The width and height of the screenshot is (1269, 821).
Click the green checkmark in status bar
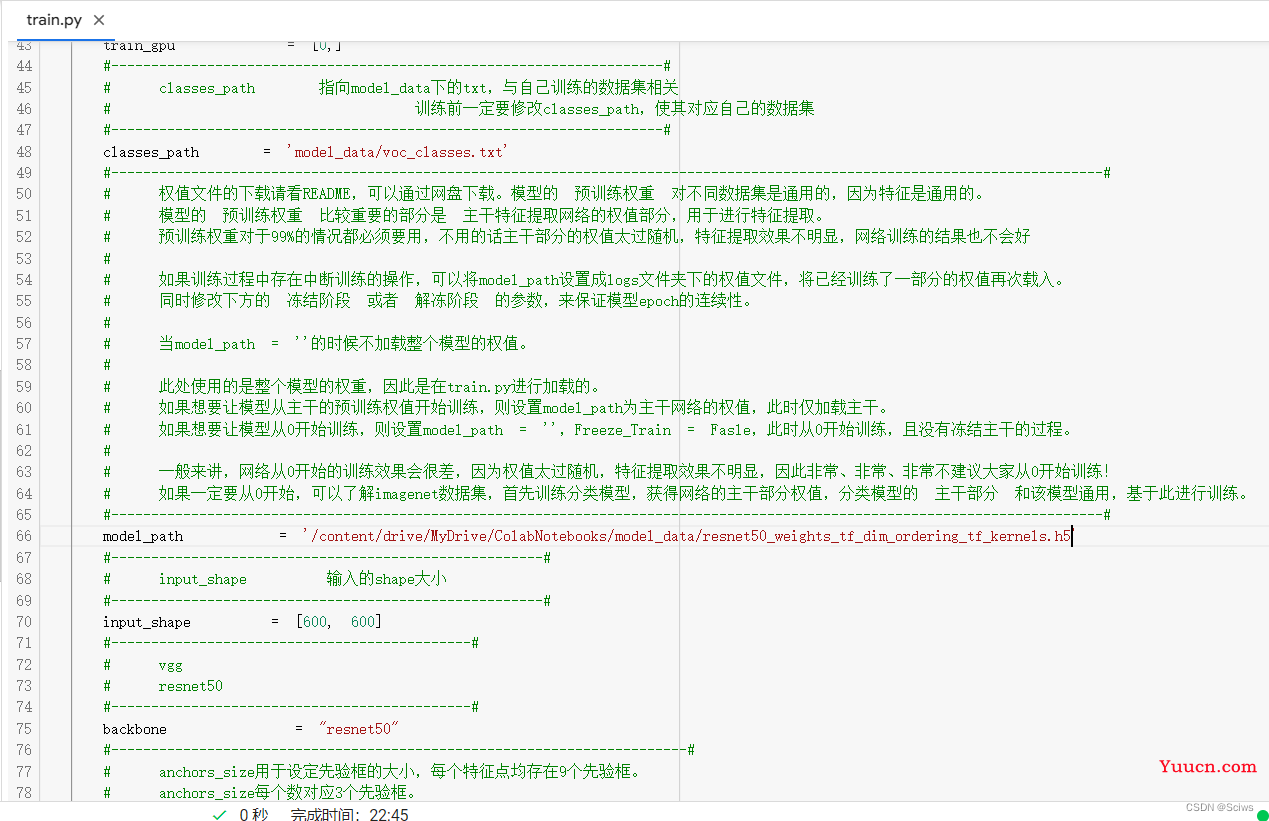coord(219,815)
